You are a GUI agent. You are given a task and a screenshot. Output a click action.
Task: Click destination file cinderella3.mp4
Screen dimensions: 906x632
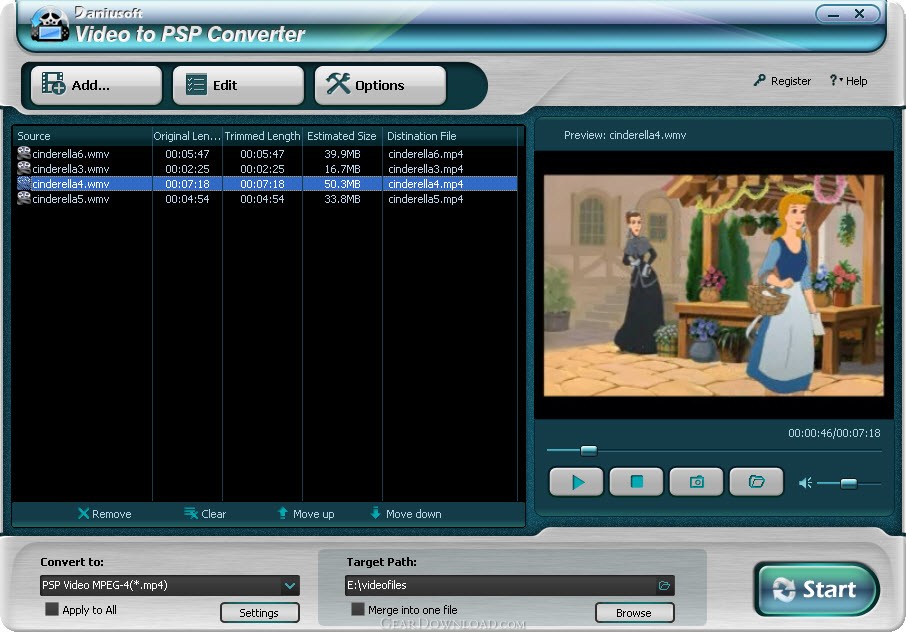[x=426, y=169]
